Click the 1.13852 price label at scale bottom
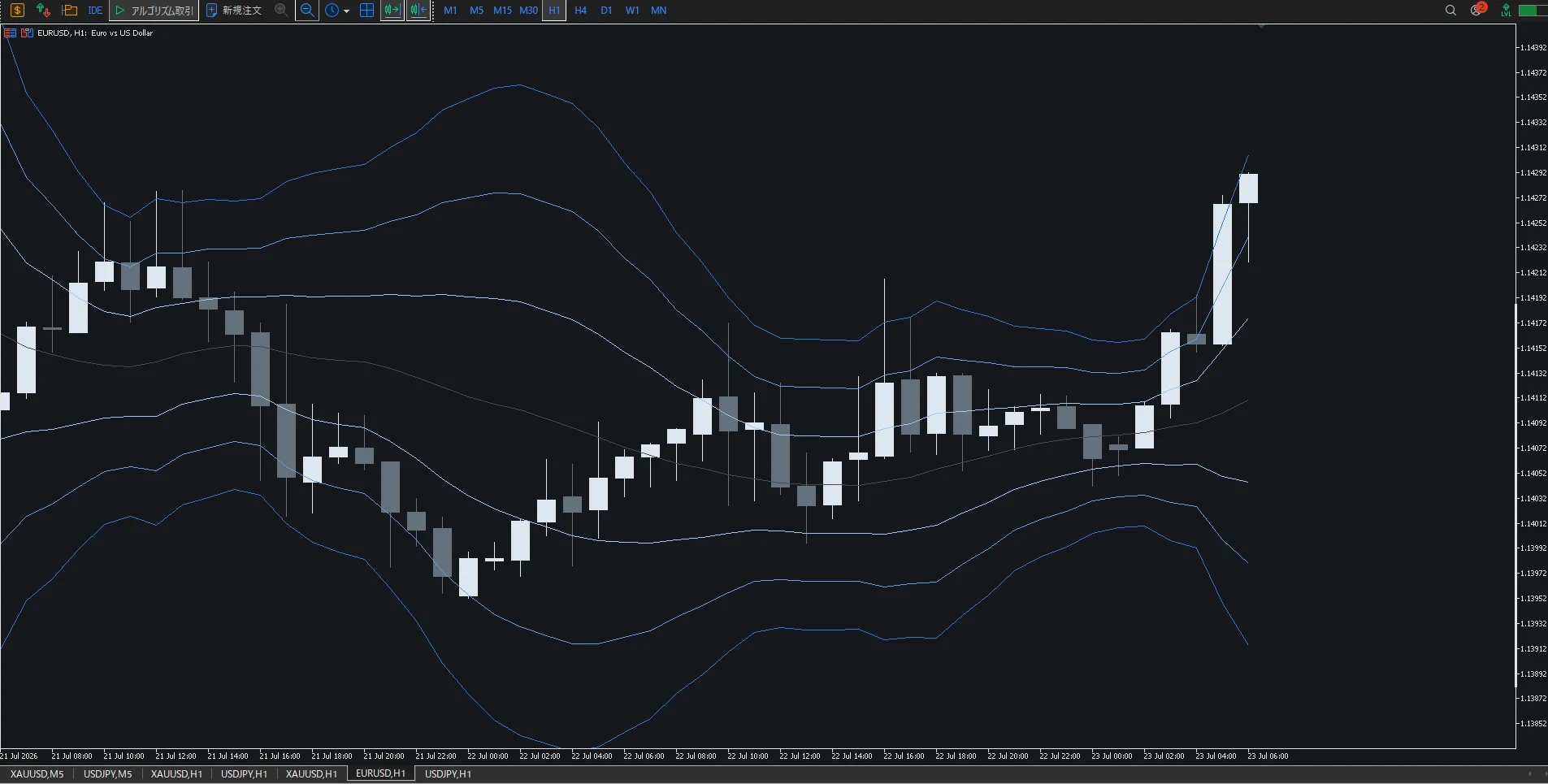1548x784 pixels. pos(1533,723)
